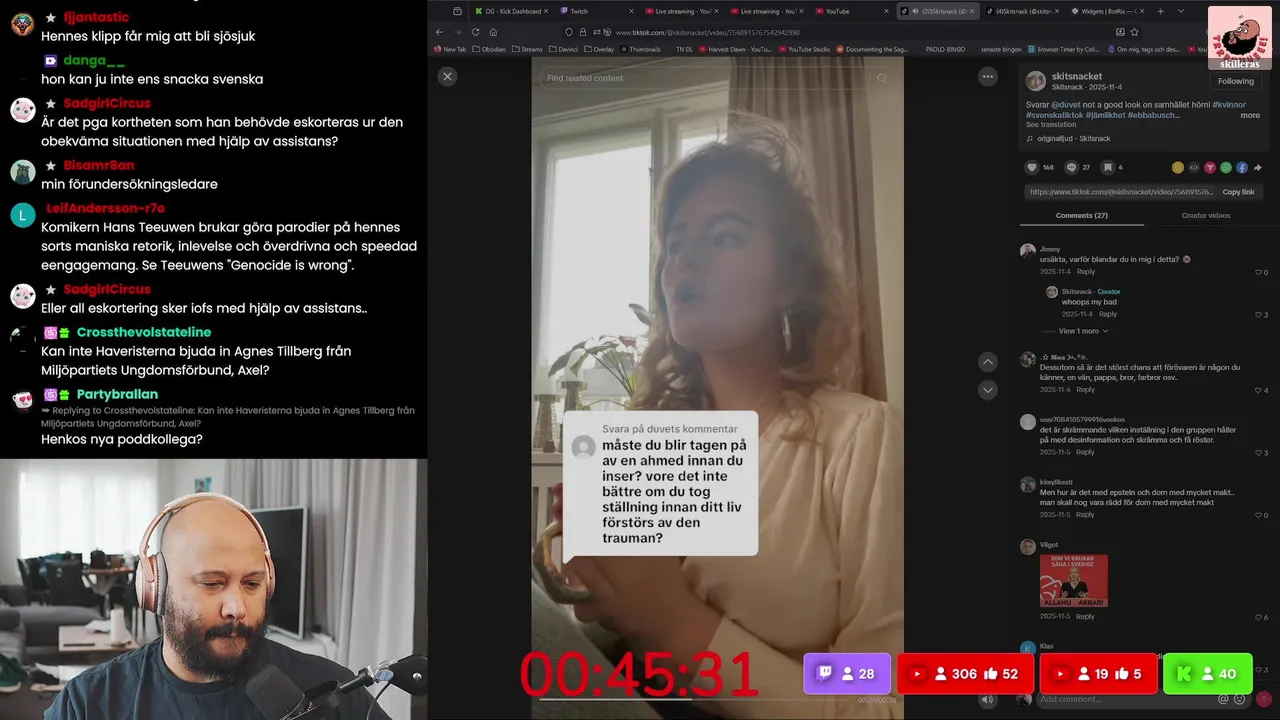Send to friends with red send icon

(x=1210, y=167)
